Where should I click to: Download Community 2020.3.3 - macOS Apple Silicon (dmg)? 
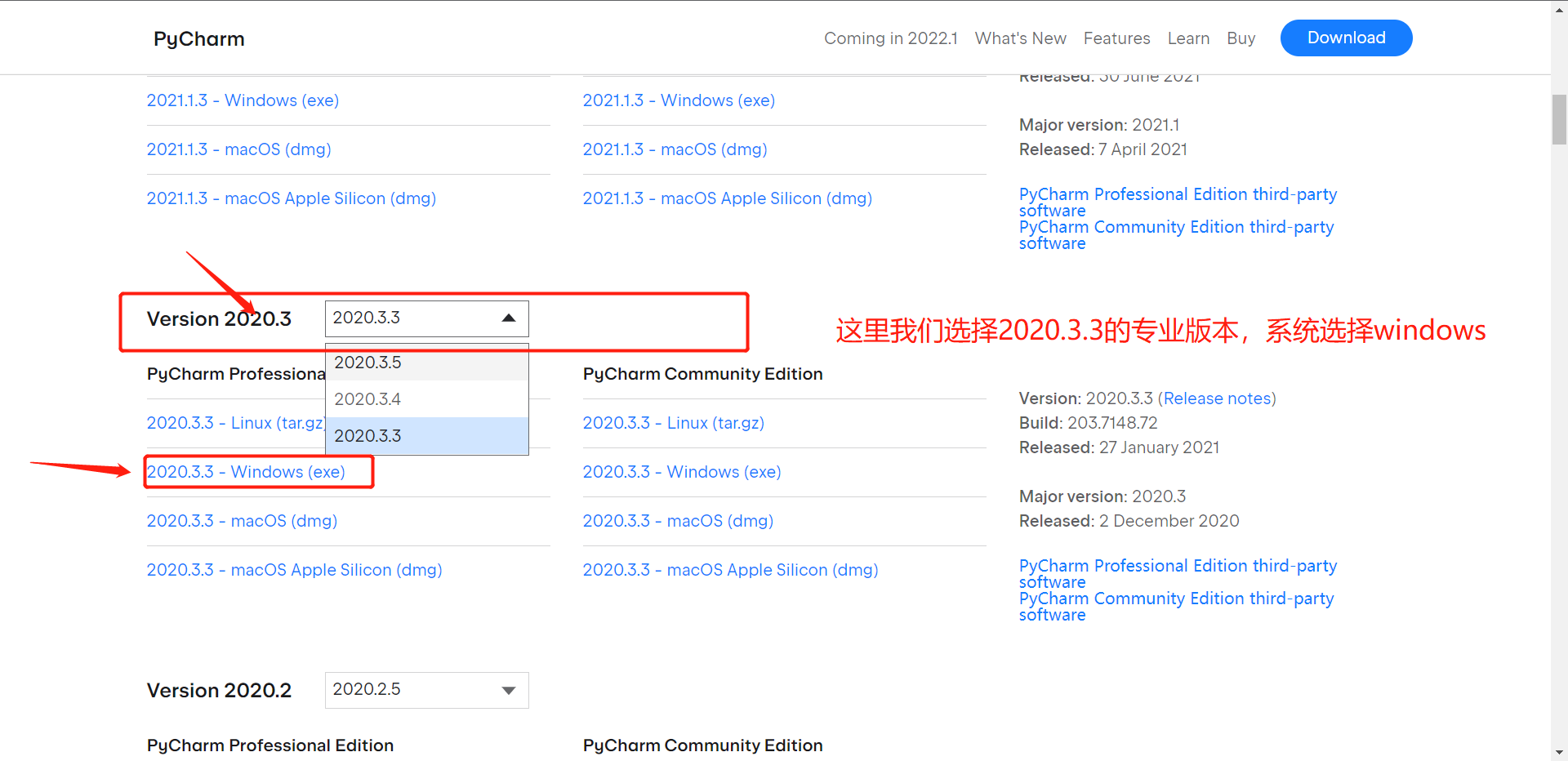click(730, 570)
